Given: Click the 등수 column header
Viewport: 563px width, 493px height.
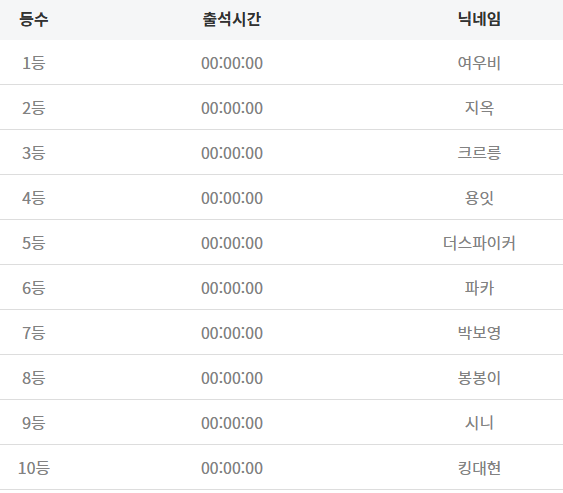Looking at the screenshot, I should [x=33, y=19].
